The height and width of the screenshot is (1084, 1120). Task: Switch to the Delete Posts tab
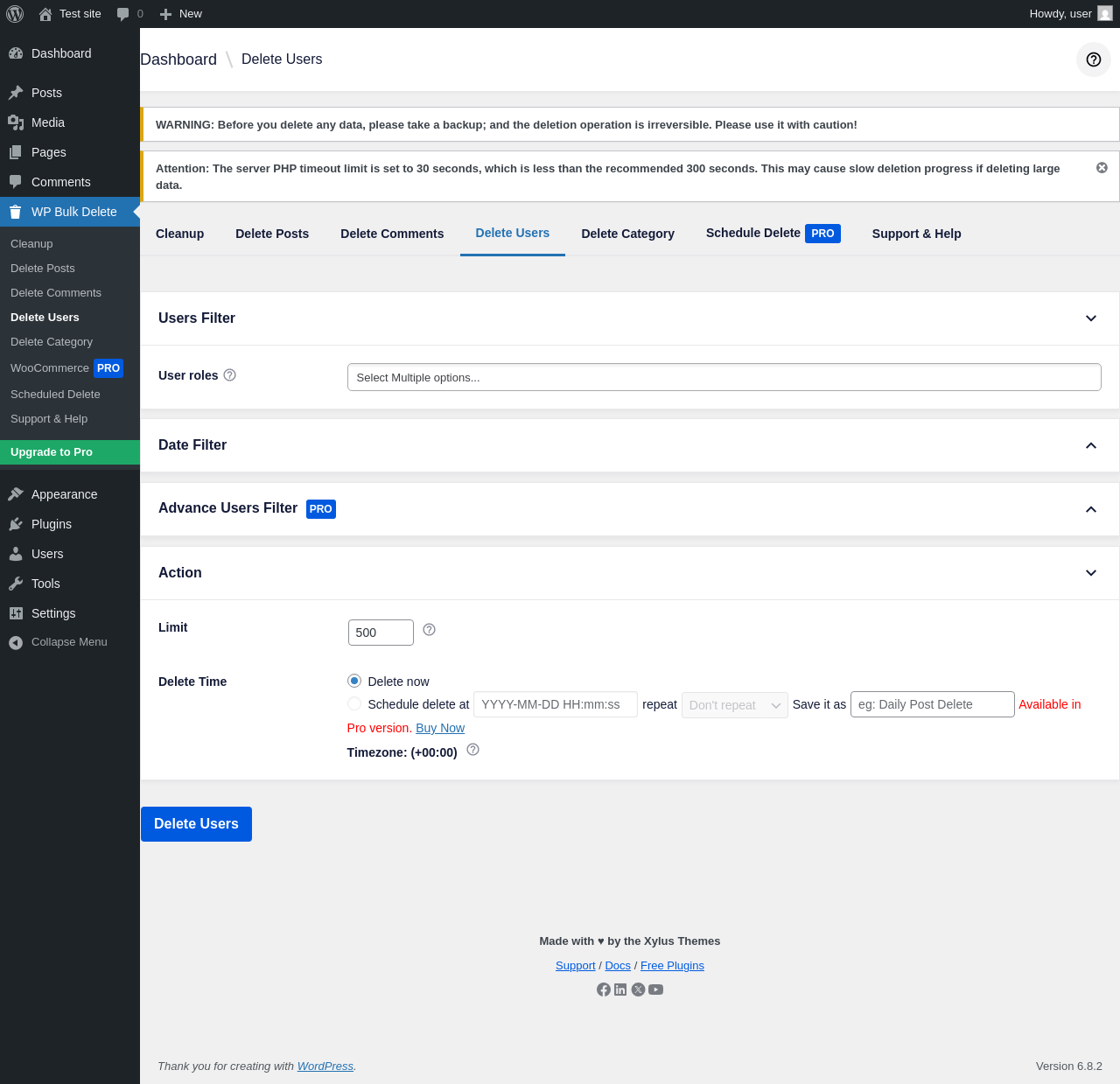pyautogui.click(x=272, y=234)
